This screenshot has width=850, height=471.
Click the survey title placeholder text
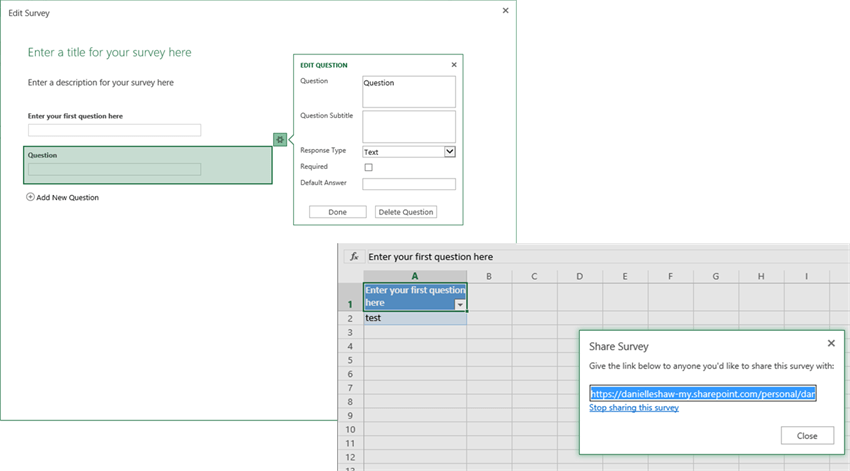(x=110, y=52)
